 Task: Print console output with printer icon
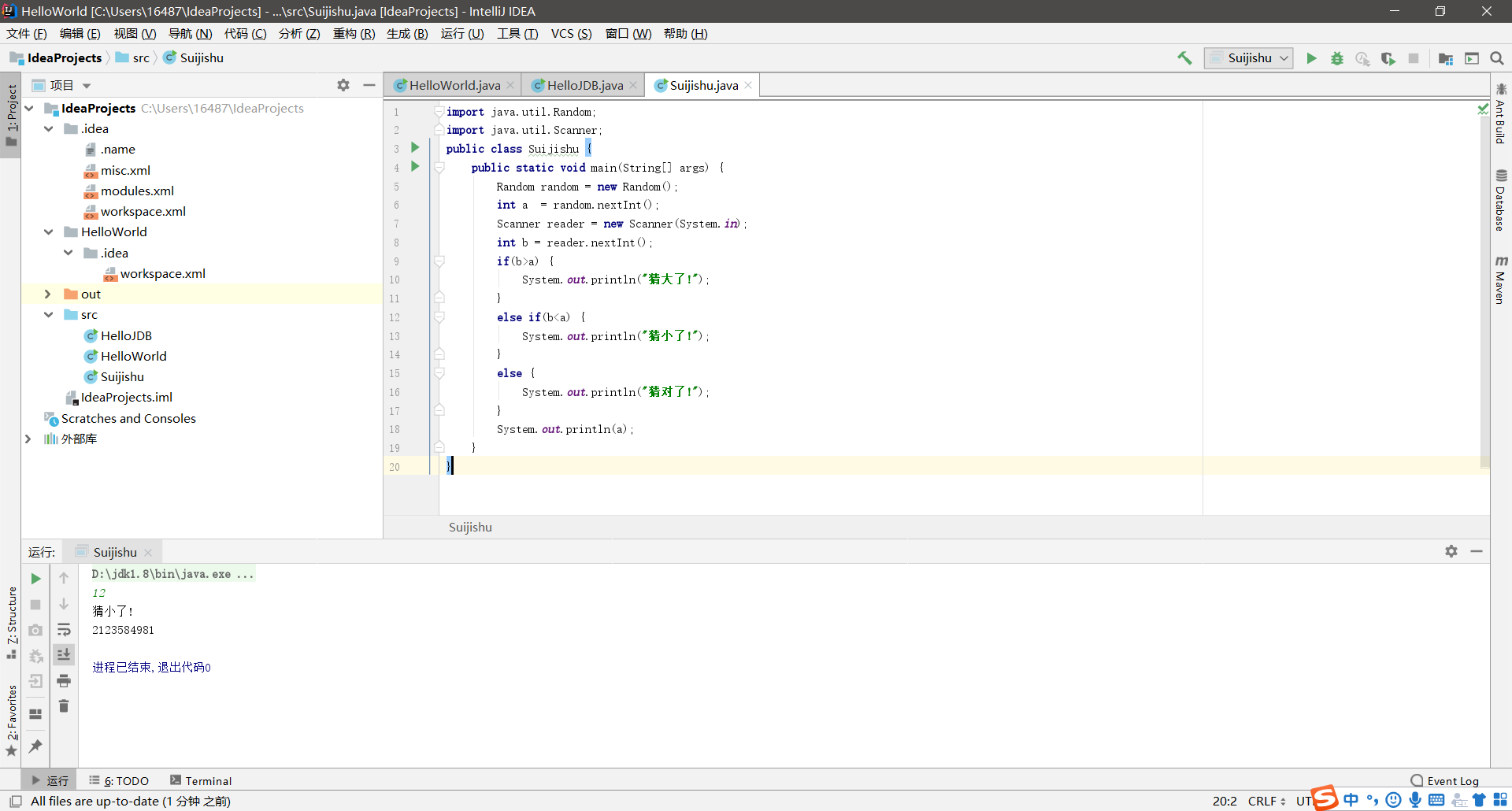click(x=64, y=680)
